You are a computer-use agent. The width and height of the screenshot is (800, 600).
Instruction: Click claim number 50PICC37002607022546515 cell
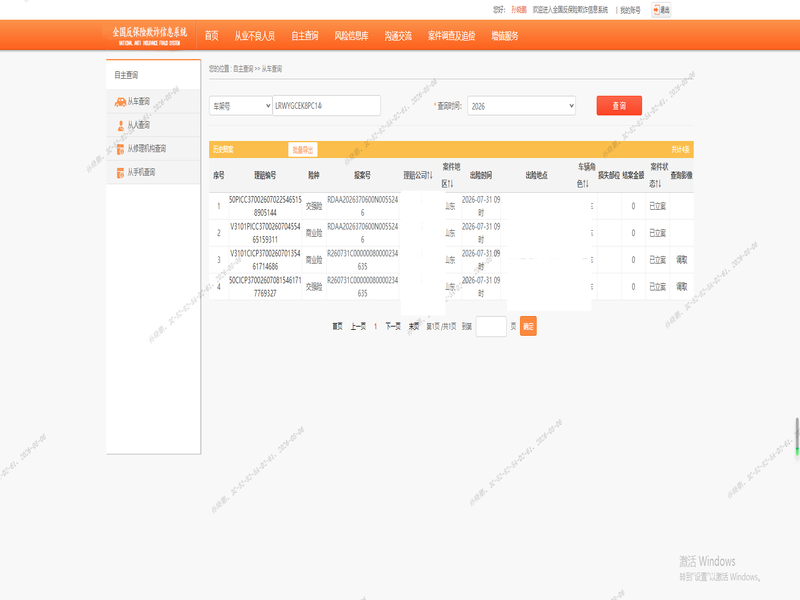[x=265, y=206]
